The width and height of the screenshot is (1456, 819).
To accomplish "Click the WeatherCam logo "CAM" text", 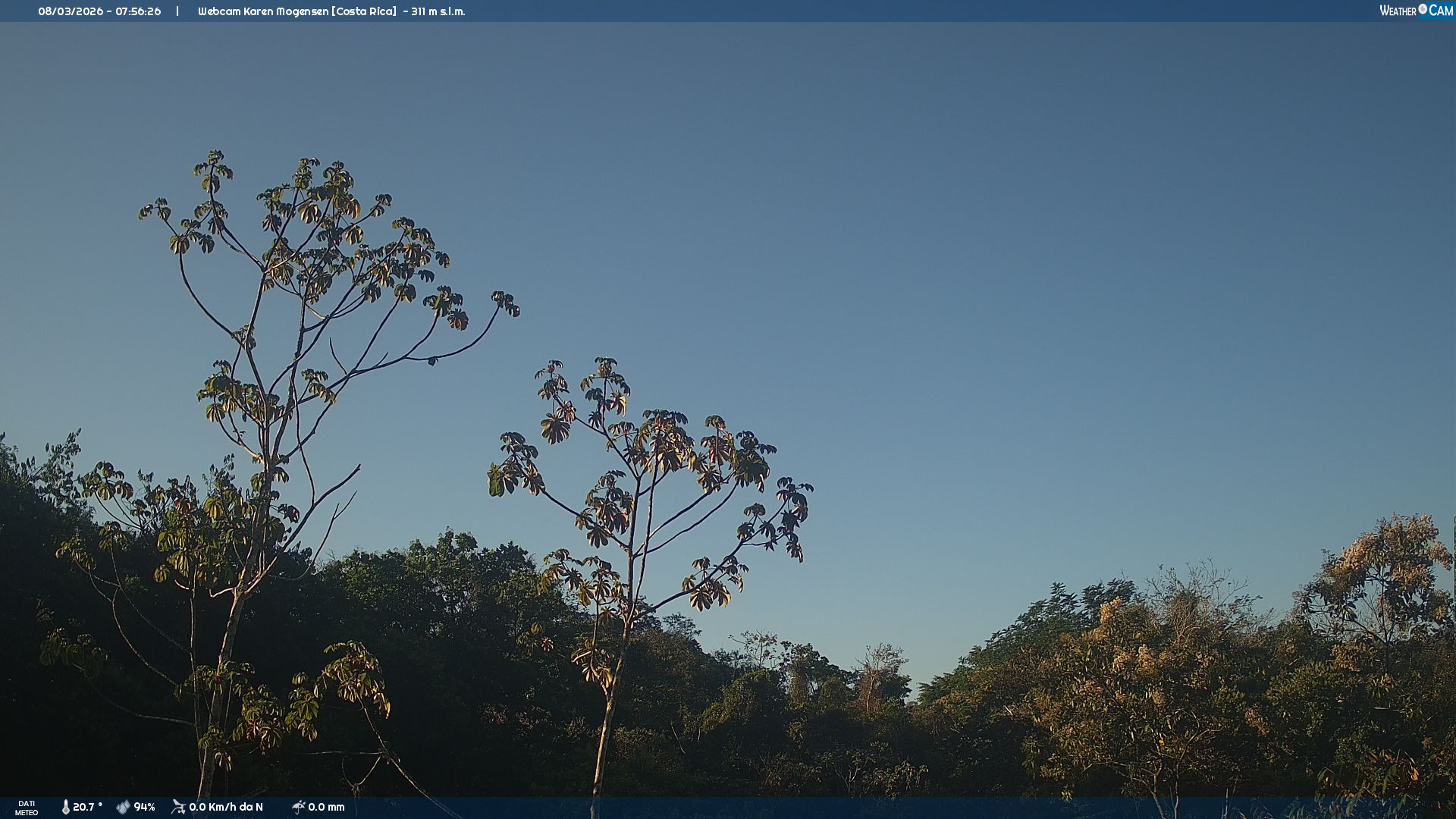I will click(1441, 11).
